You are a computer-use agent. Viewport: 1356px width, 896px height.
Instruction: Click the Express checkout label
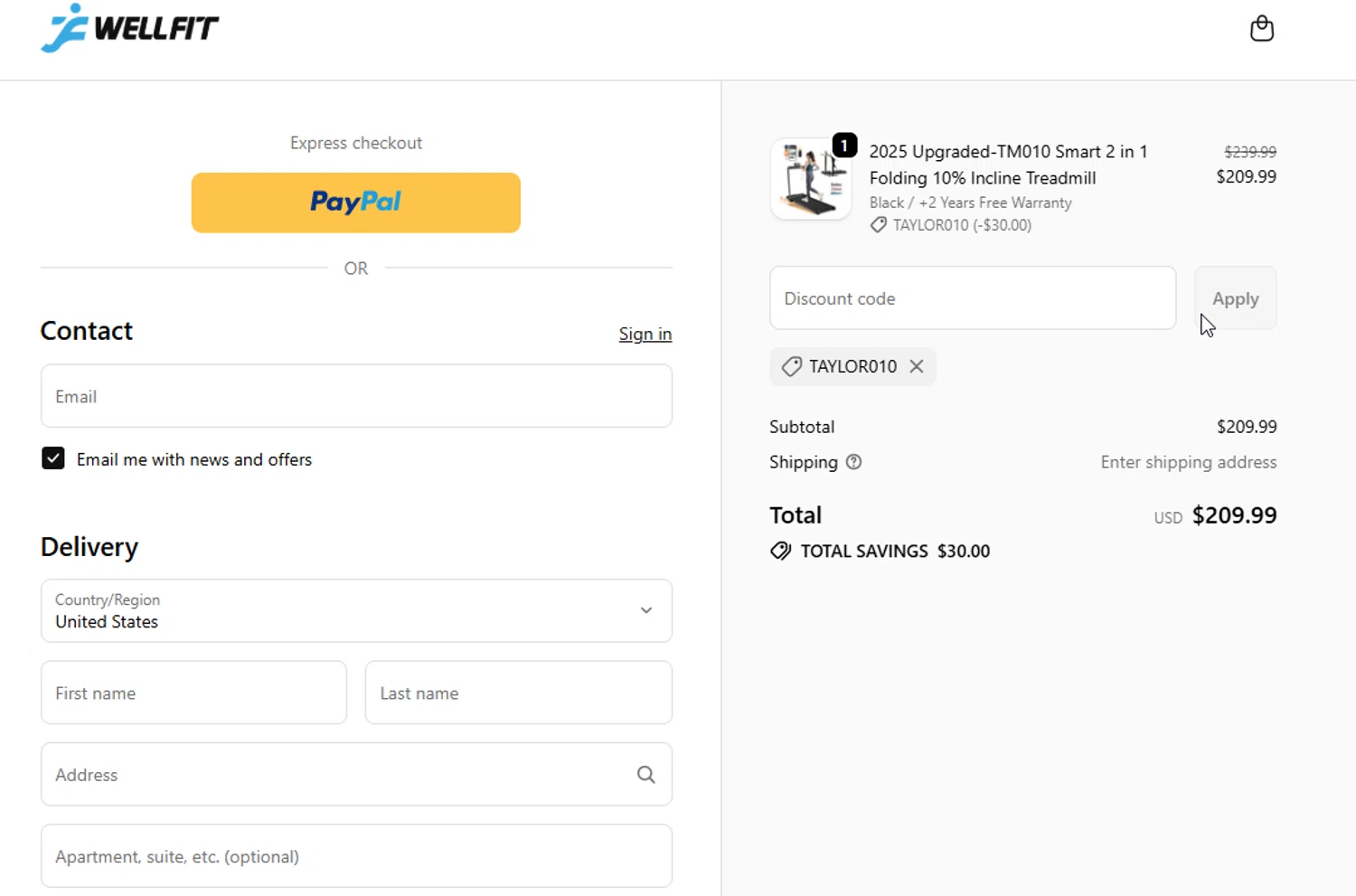pos(356,143)
